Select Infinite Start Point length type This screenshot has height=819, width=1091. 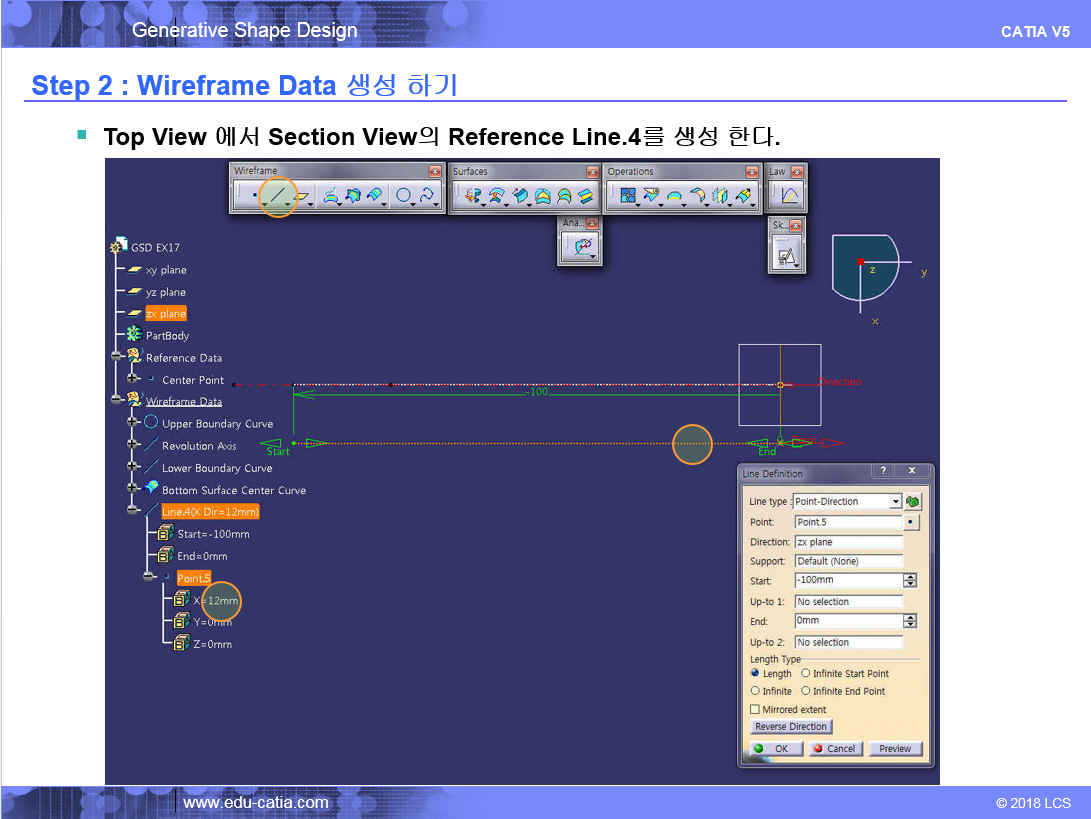pyautogui.click(x=806, y=674)
